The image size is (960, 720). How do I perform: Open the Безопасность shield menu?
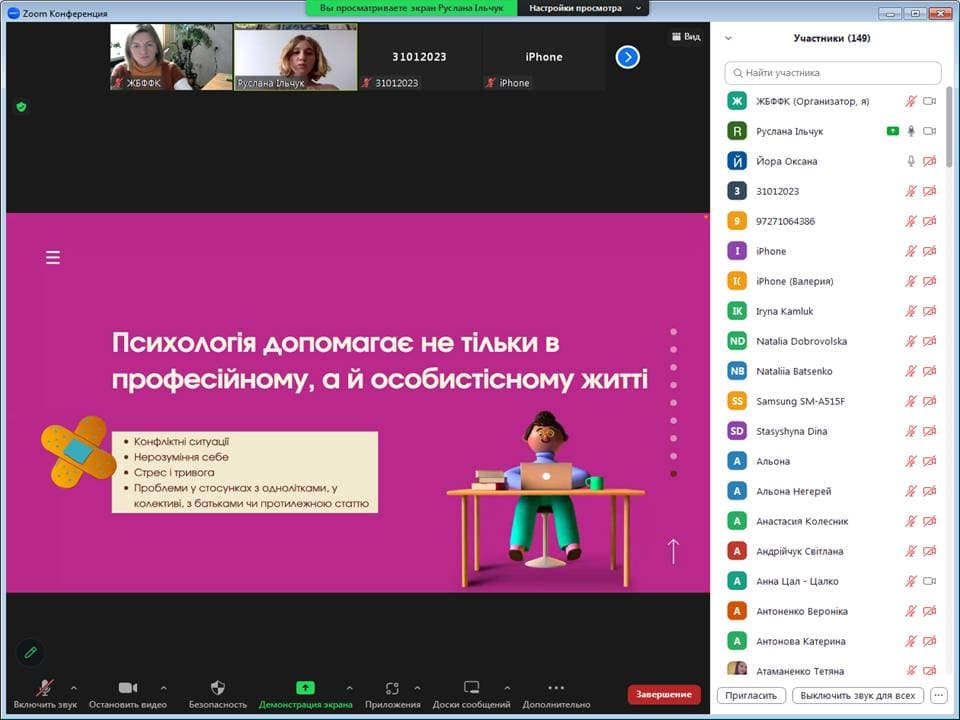click(x=217, y=694)
